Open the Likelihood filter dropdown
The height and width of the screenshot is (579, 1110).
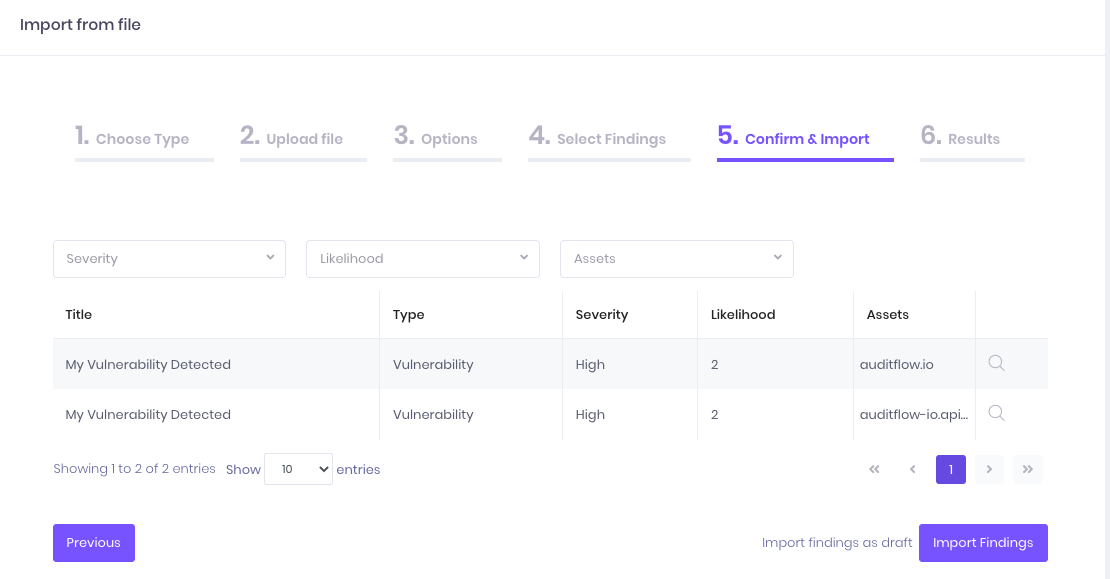point(423,259)
